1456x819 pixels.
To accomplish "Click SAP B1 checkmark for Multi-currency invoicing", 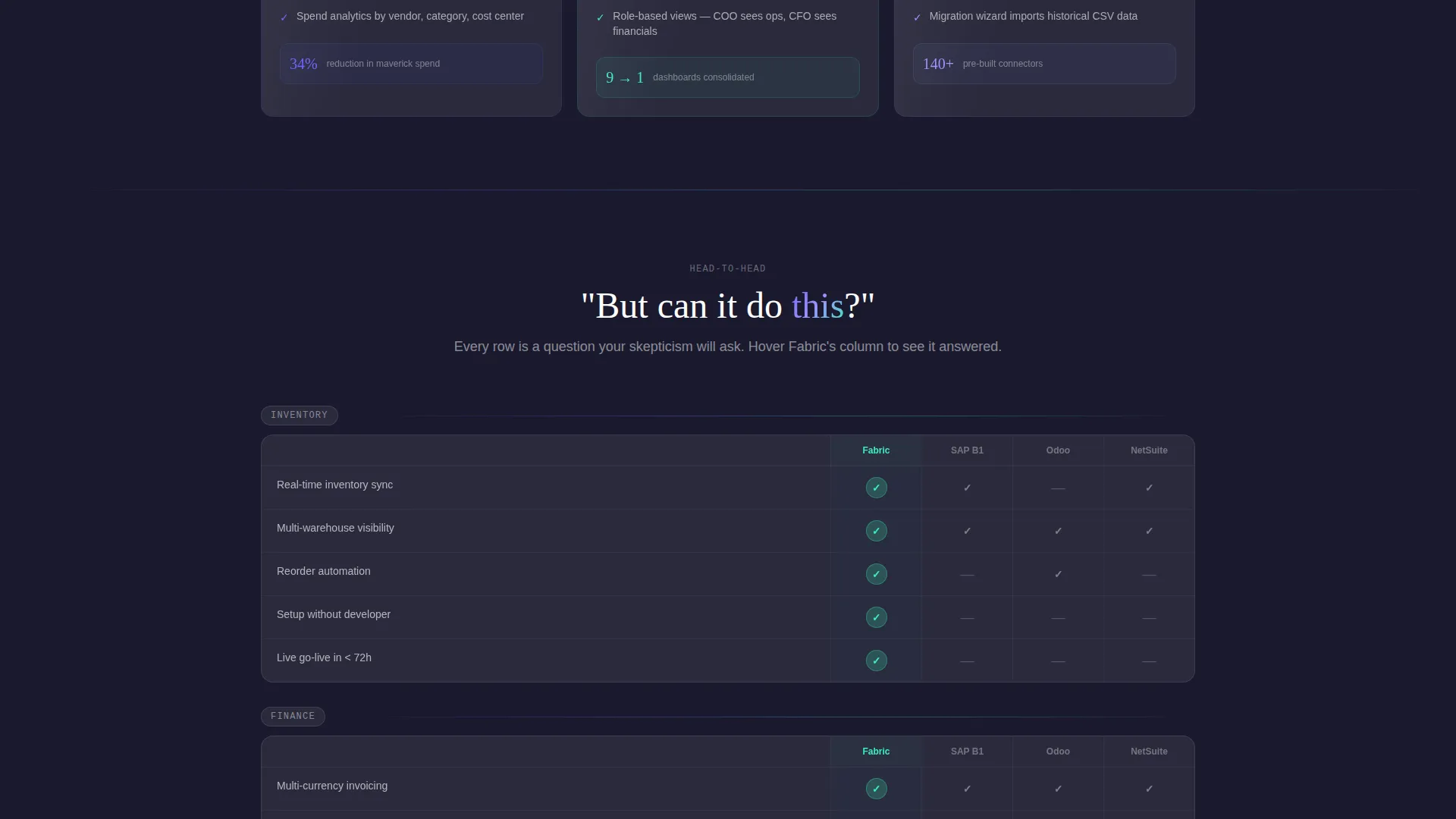I will tap(967, 789).
